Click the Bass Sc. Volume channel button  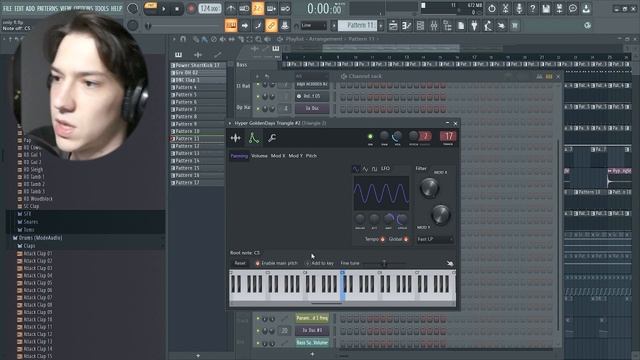click(312, 343)
